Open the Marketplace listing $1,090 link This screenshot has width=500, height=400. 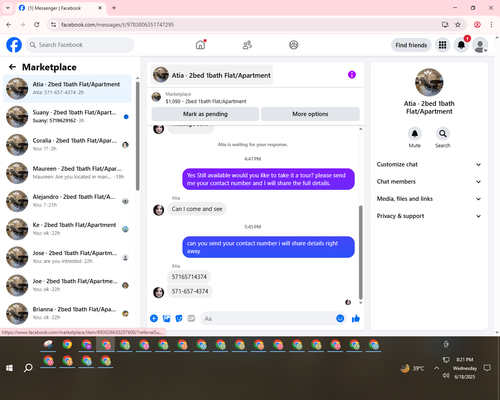(206, 101)
